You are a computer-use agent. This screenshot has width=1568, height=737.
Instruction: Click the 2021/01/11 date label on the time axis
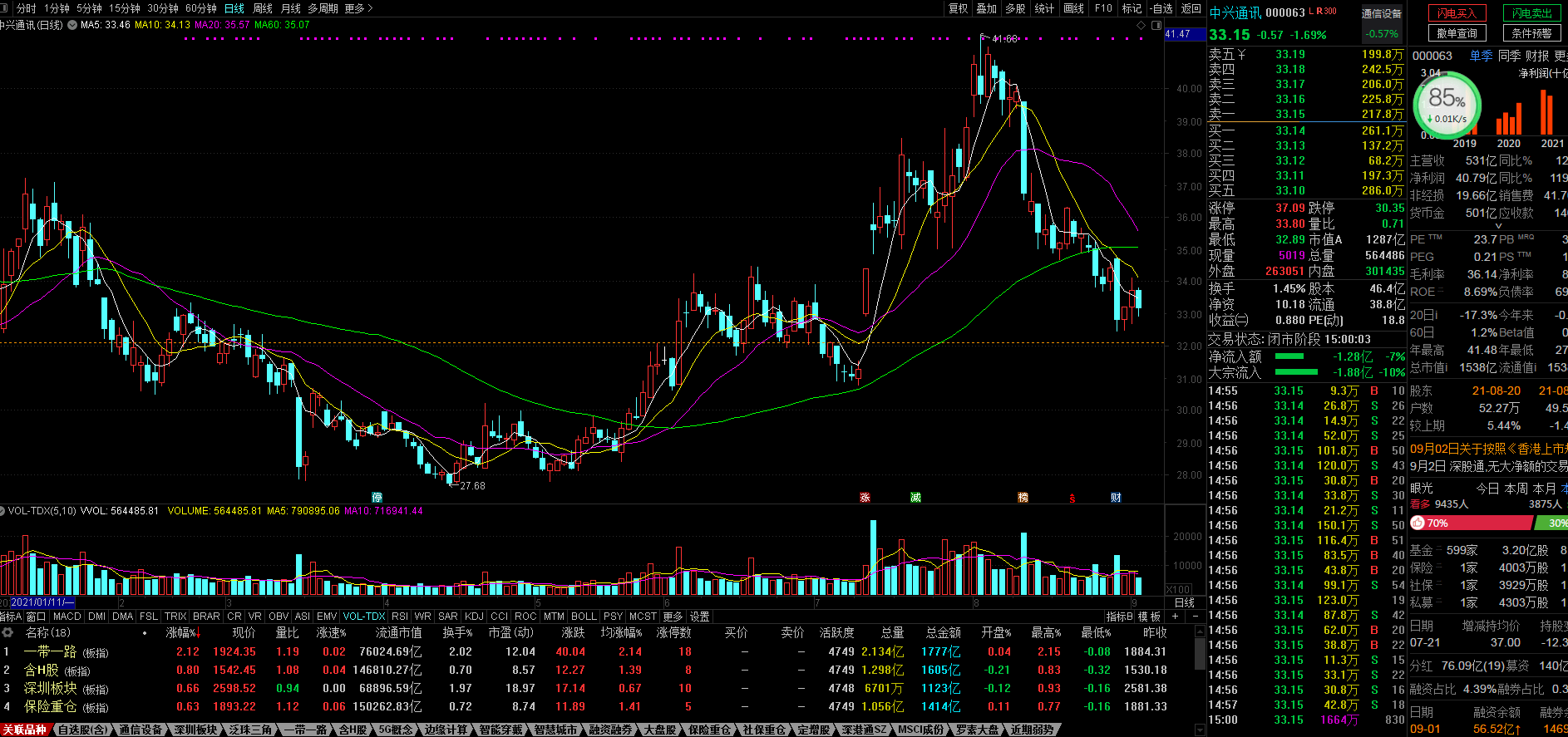pos(42,602)
